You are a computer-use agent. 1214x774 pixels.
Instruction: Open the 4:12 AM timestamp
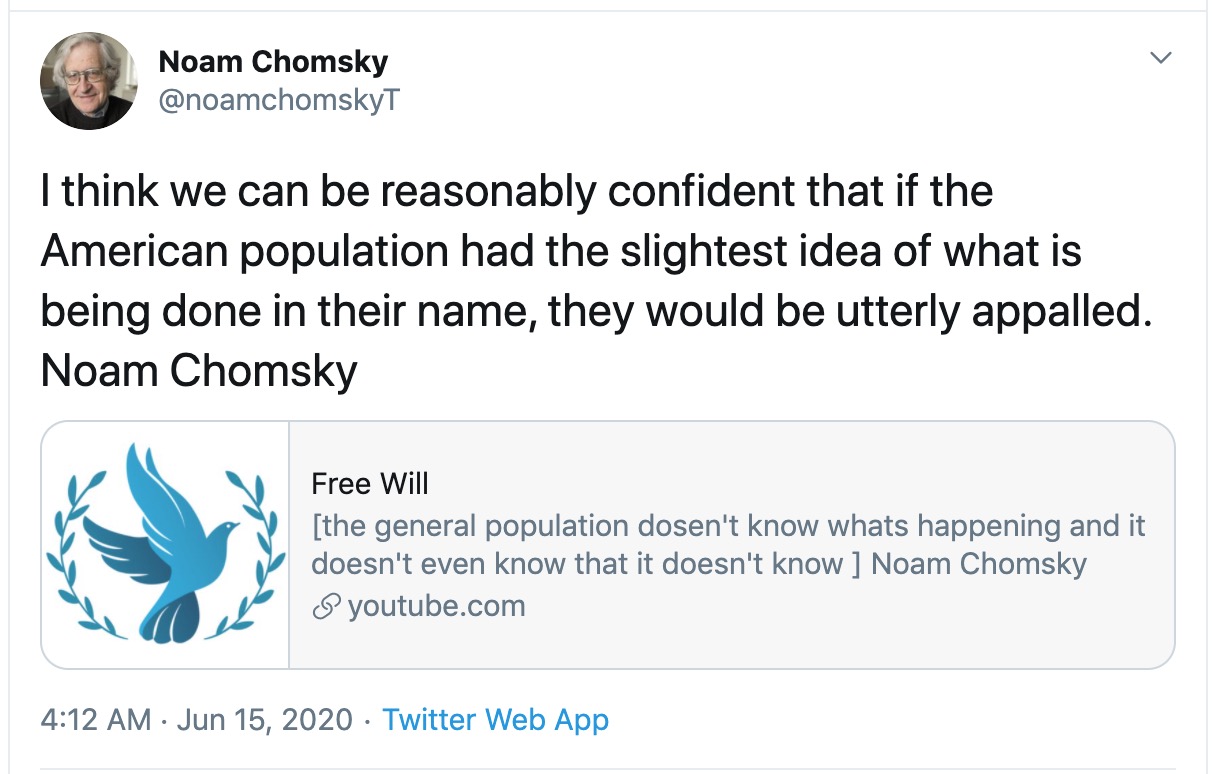[96, 720]
